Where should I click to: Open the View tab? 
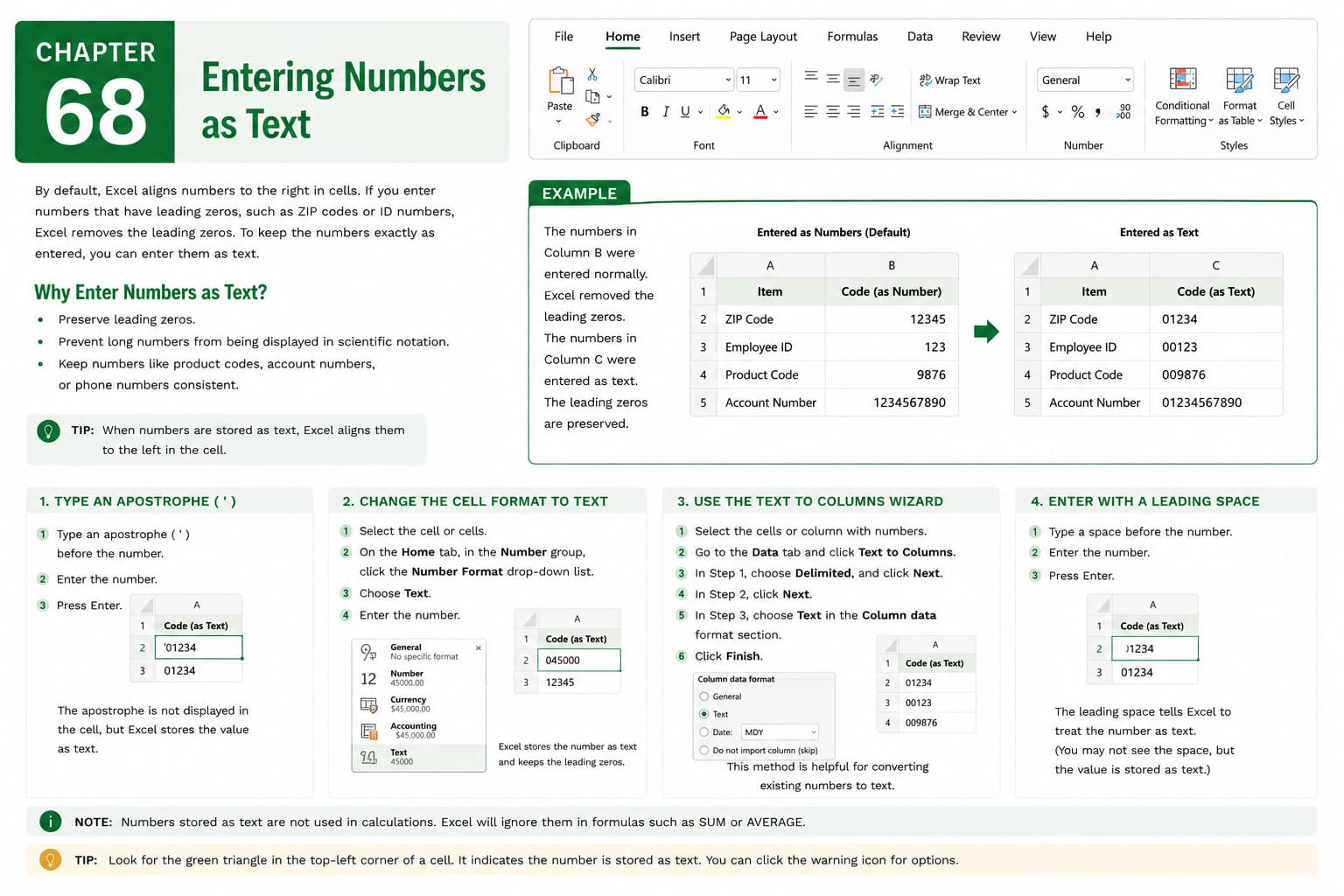click(1043, 37)
